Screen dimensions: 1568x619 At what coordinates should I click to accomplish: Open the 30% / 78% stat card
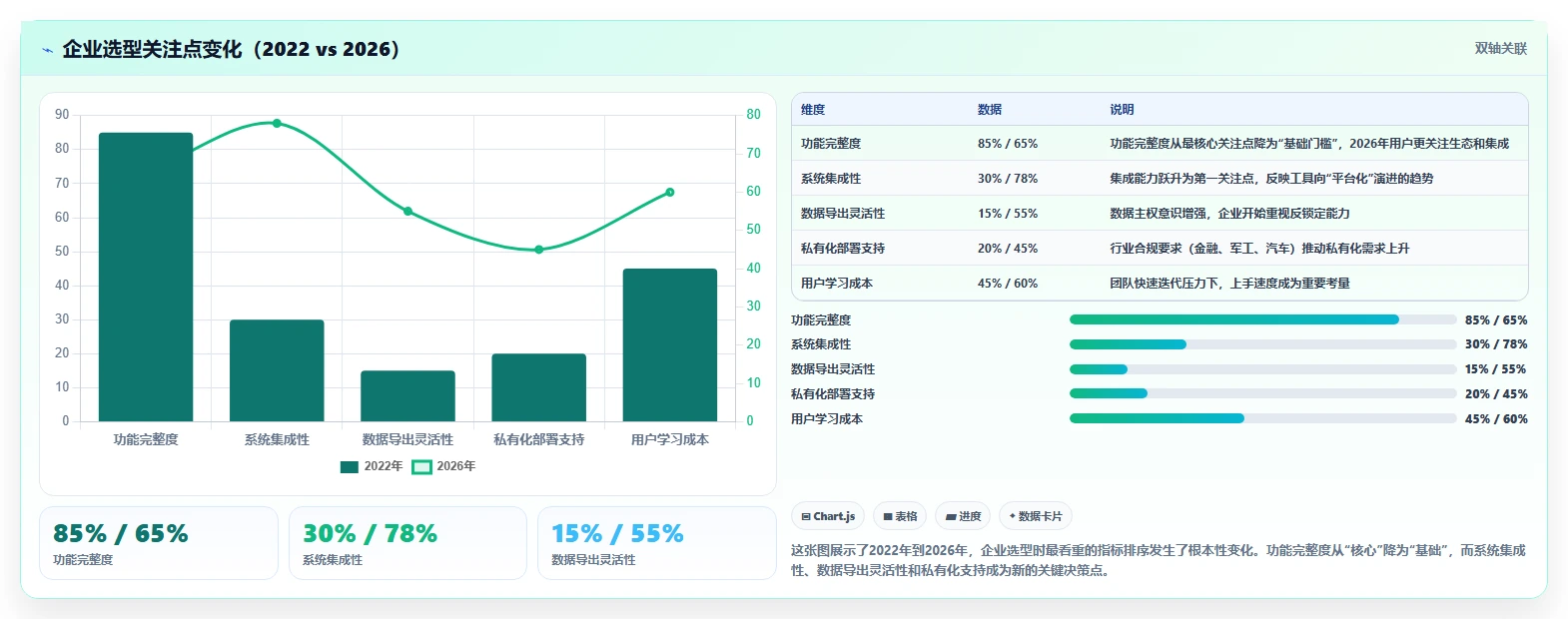coord(407,543)
